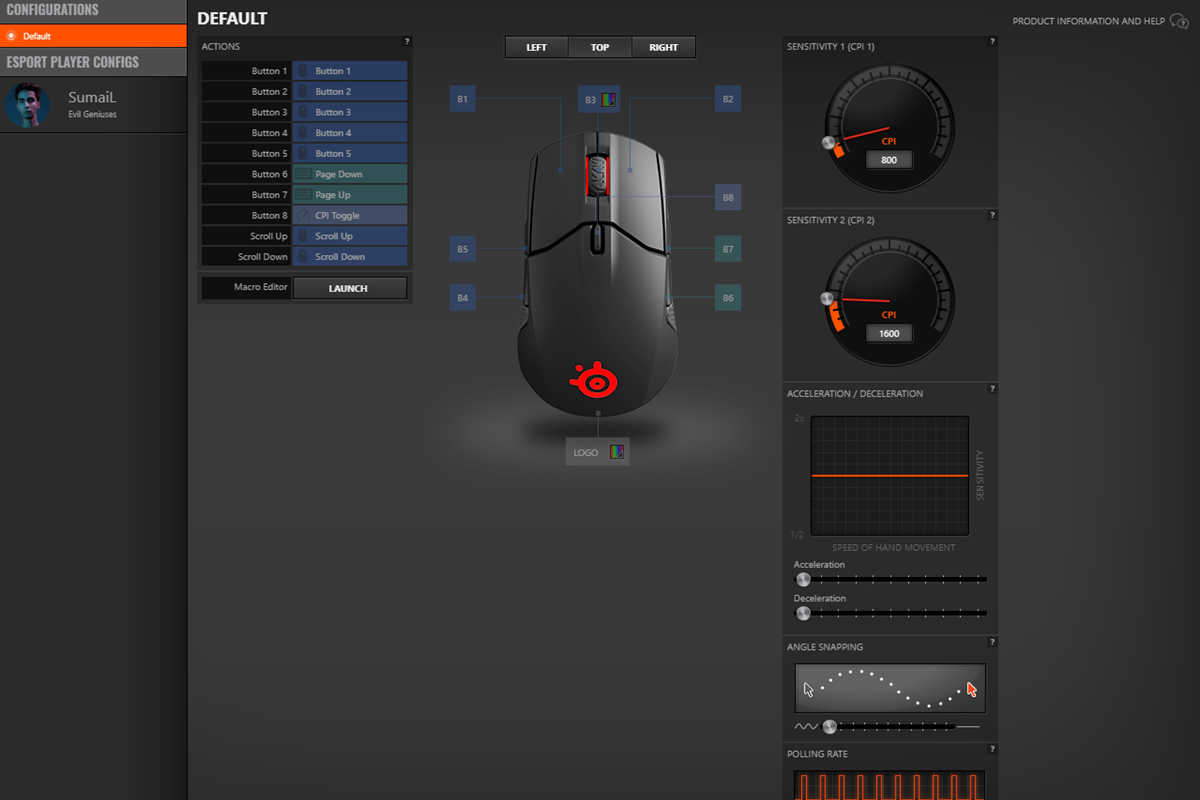Open the Button 3 action dropdown
This screenshot has width=1200, height=800.
coord(350,112)
